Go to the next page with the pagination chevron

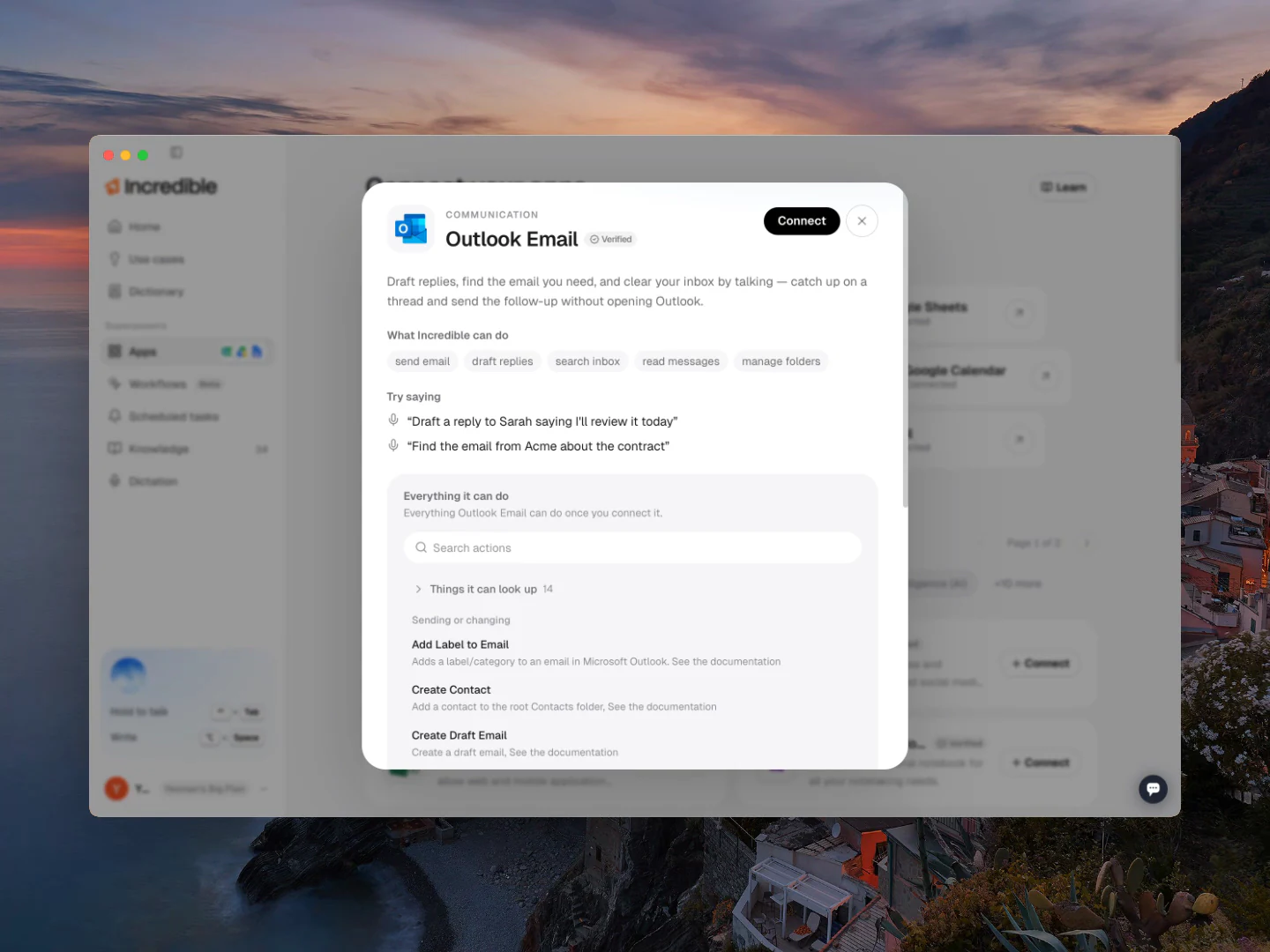coord(1087,543)
